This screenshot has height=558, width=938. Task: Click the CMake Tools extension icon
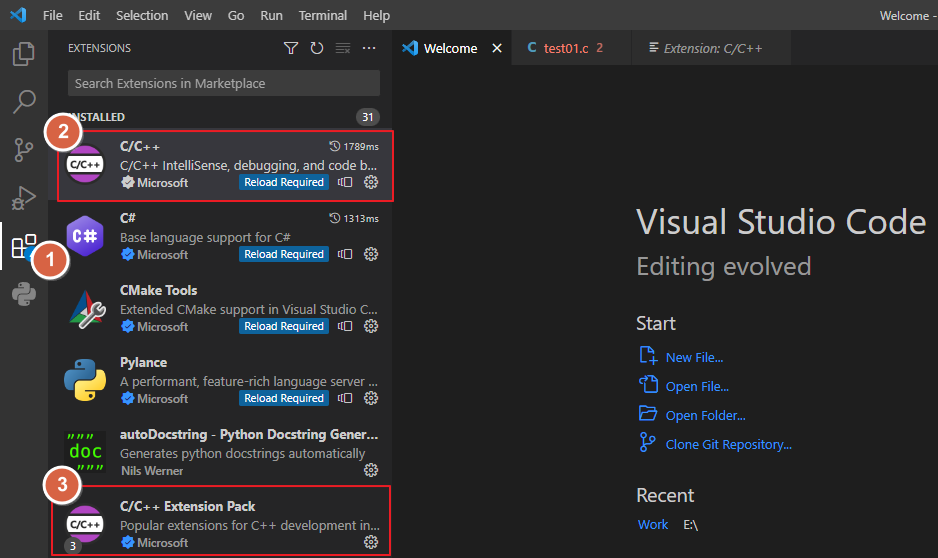click(87, 309)
